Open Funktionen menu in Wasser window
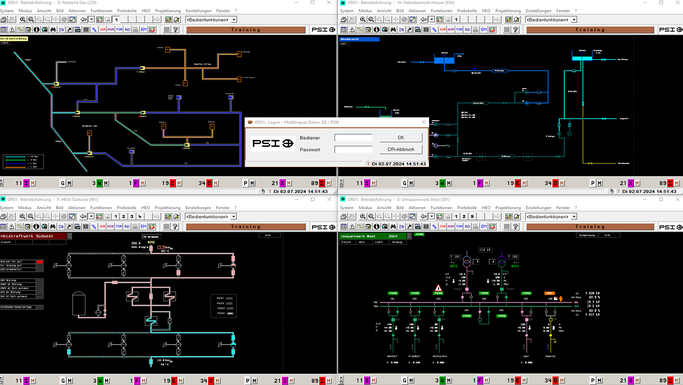Screen dimensions: 683x385 click(441, 10)
